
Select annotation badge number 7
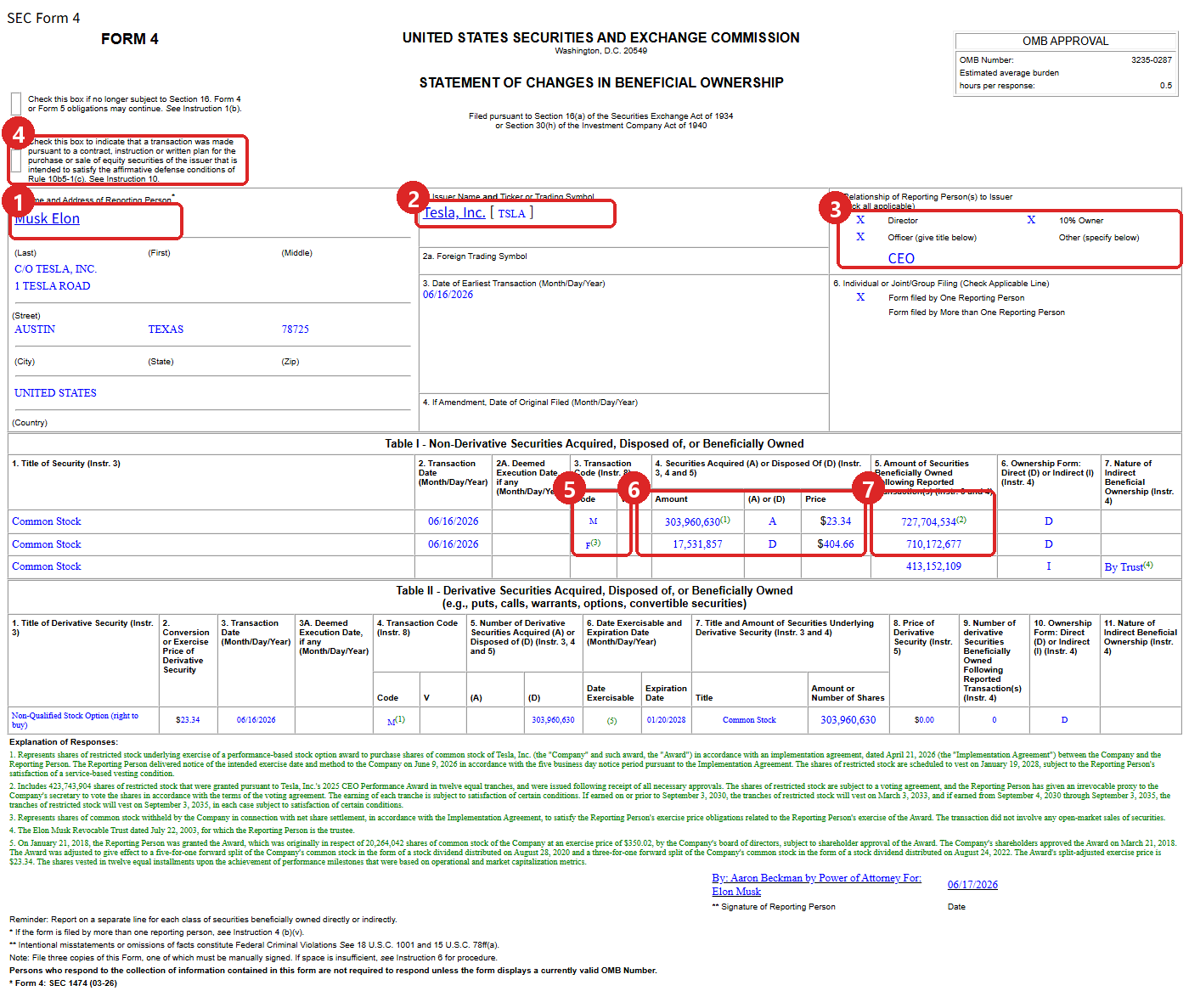pos(868,488)
